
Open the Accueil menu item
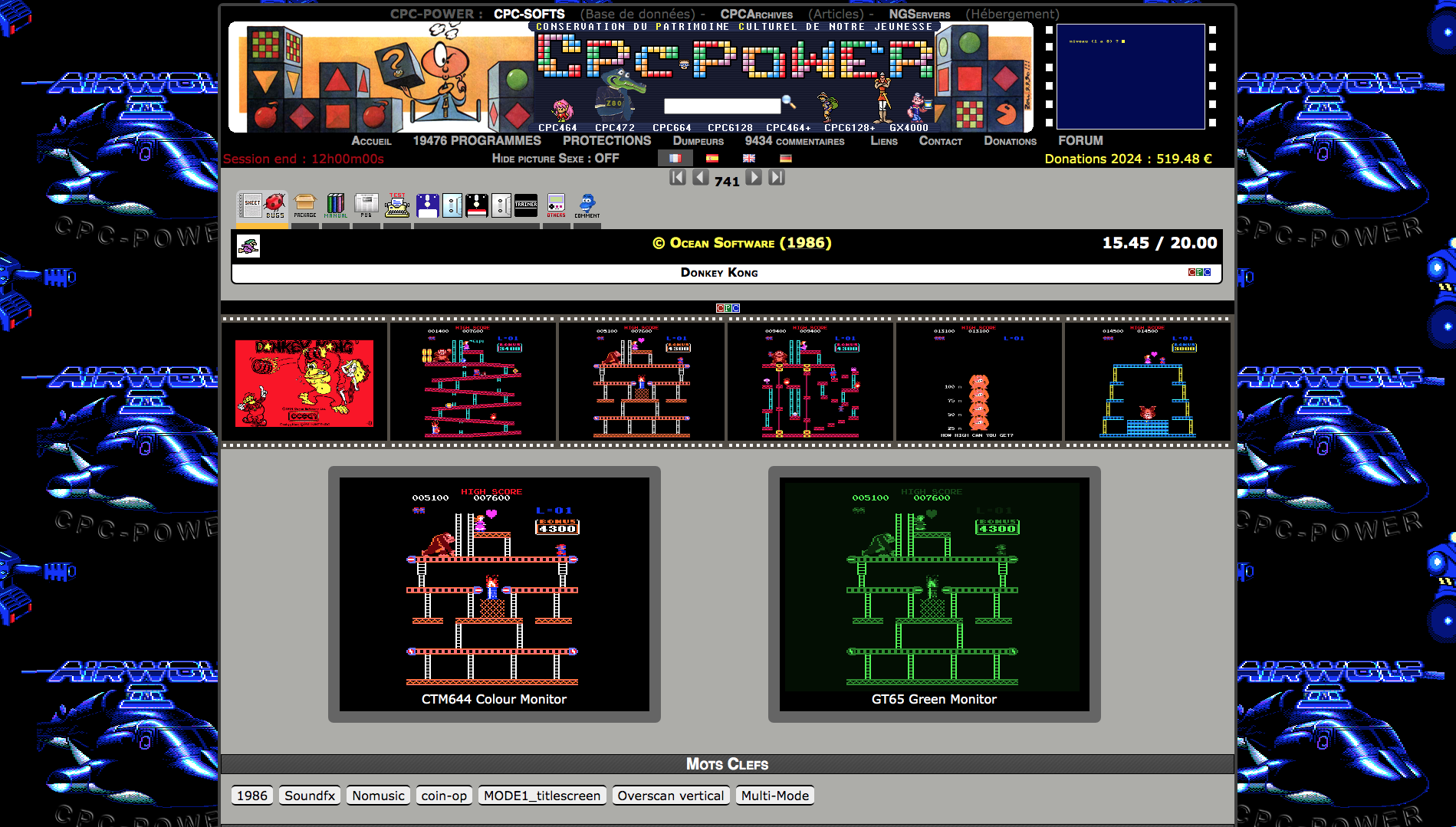click(x=371, y=141)
